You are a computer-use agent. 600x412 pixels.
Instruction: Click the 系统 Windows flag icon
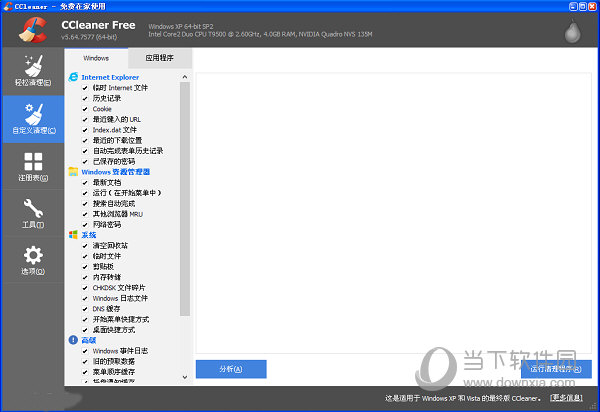pyautogui.click(x=73, y=235)
